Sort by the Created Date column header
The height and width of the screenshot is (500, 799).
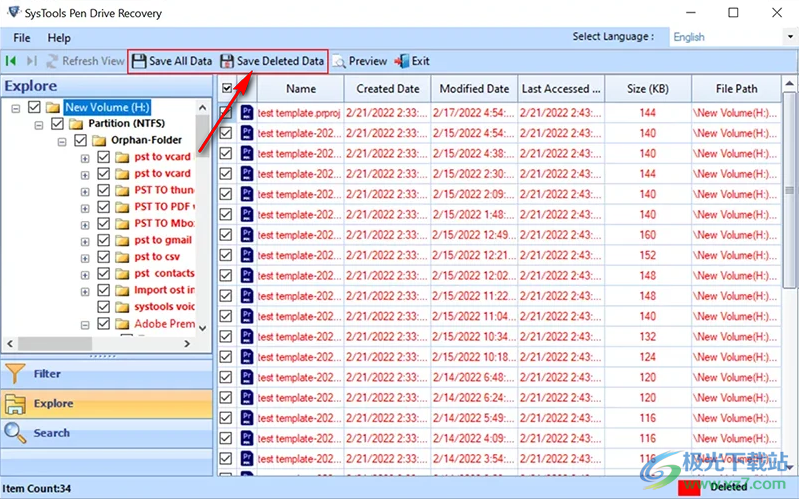tap(388, 89)
